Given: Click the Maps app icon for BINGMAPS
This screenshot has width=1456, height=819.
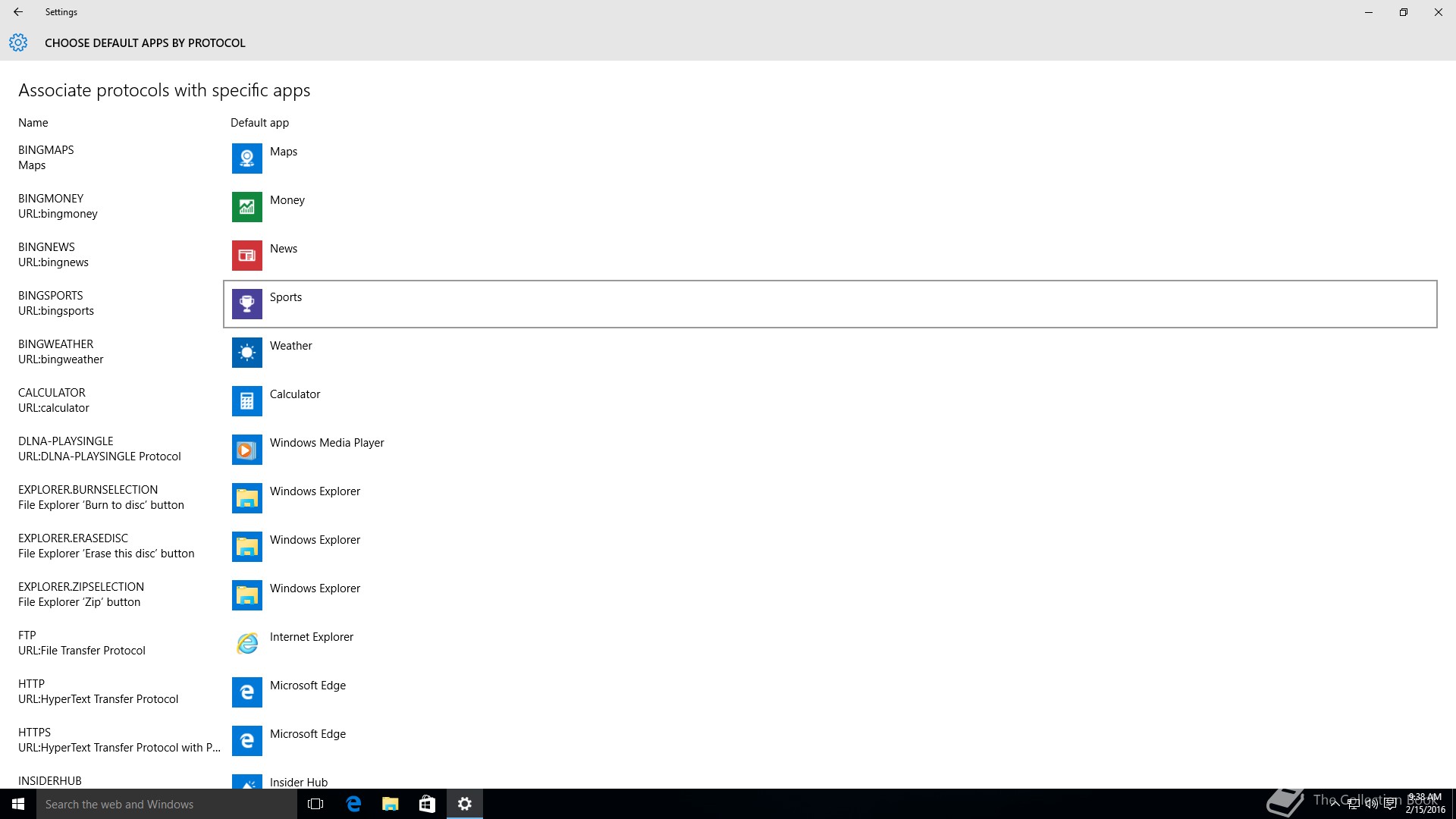Looking at the screenshot, I should coord(246,158).
